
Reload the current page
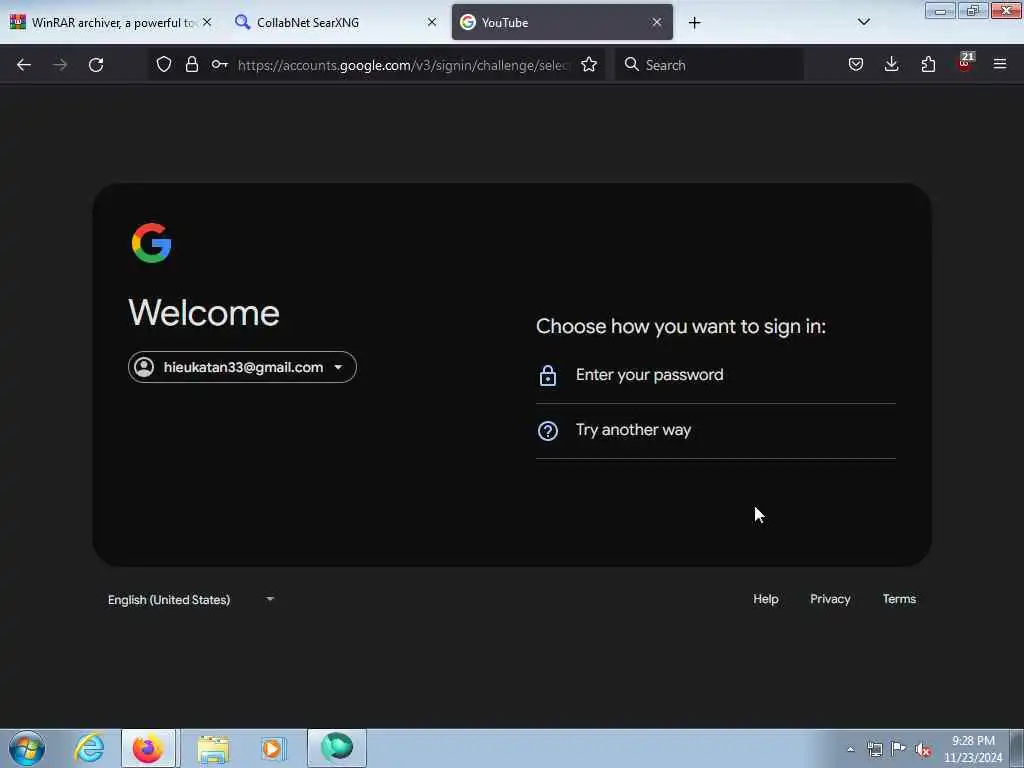(x=96, y=65)
